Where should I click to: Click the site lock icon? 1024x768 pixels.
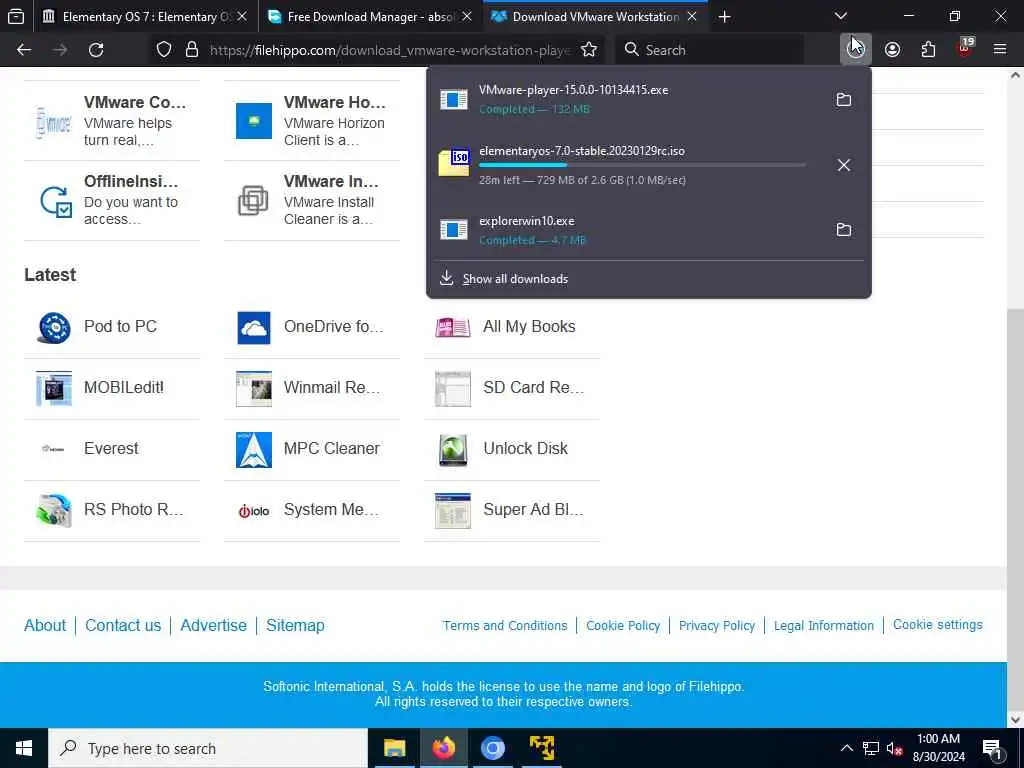pyautogui.click(x=191, y=50)
